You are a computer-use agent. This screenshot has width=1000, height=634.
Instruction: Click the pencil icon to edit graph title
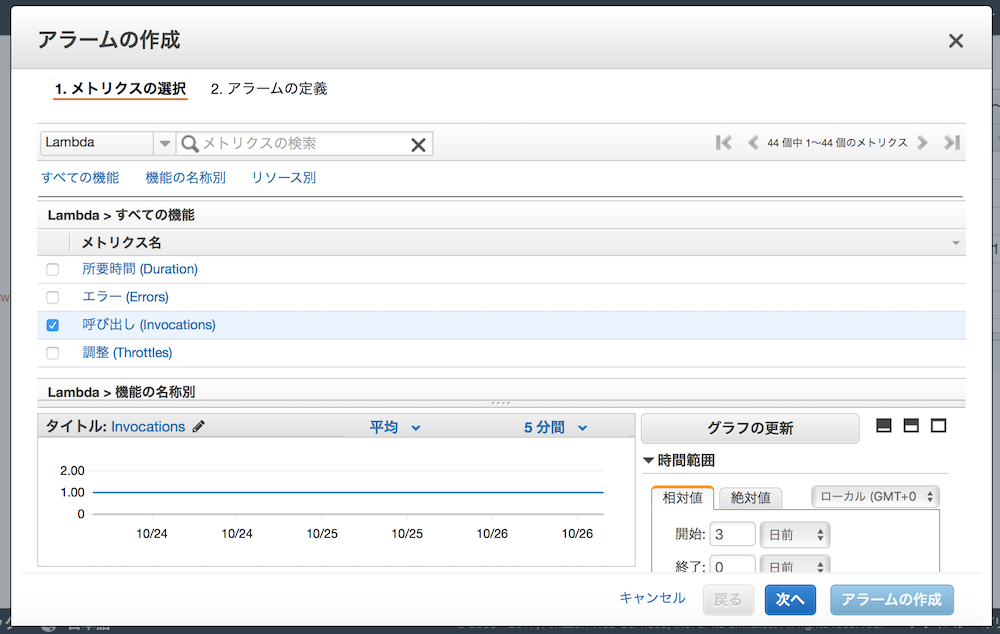[198, 427]
